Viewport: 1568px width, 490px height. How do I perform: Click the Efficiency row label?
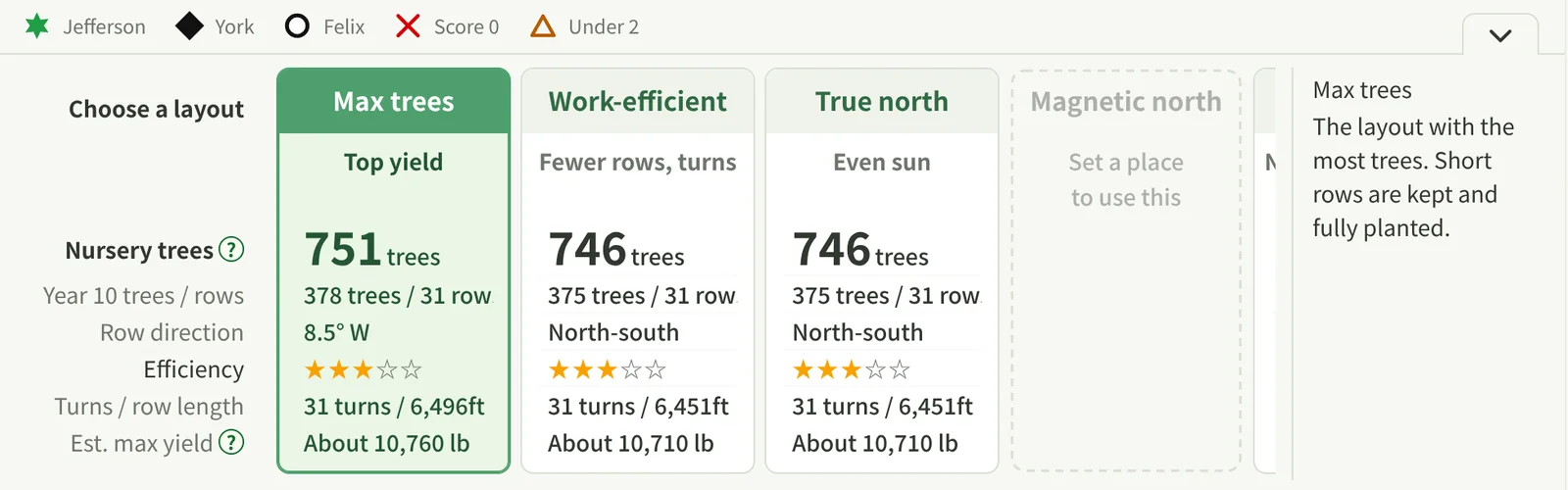(x=193, y=369)
